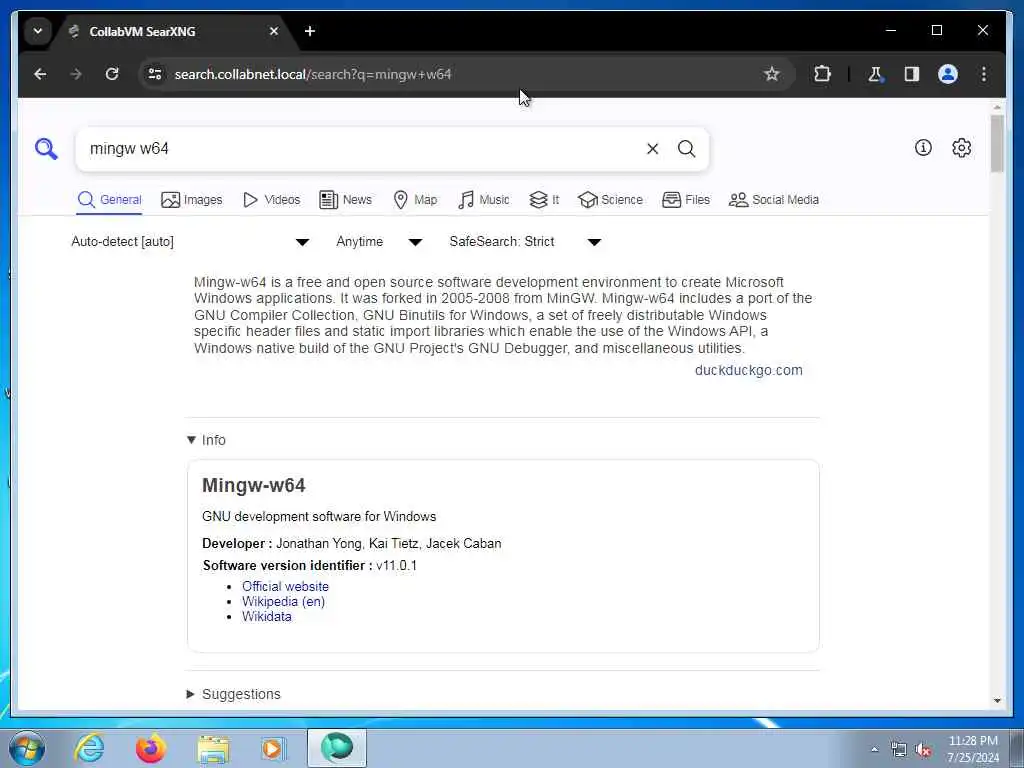
Task: Launch Internet Explorer from taskbar
Action: tap(89, 748)
